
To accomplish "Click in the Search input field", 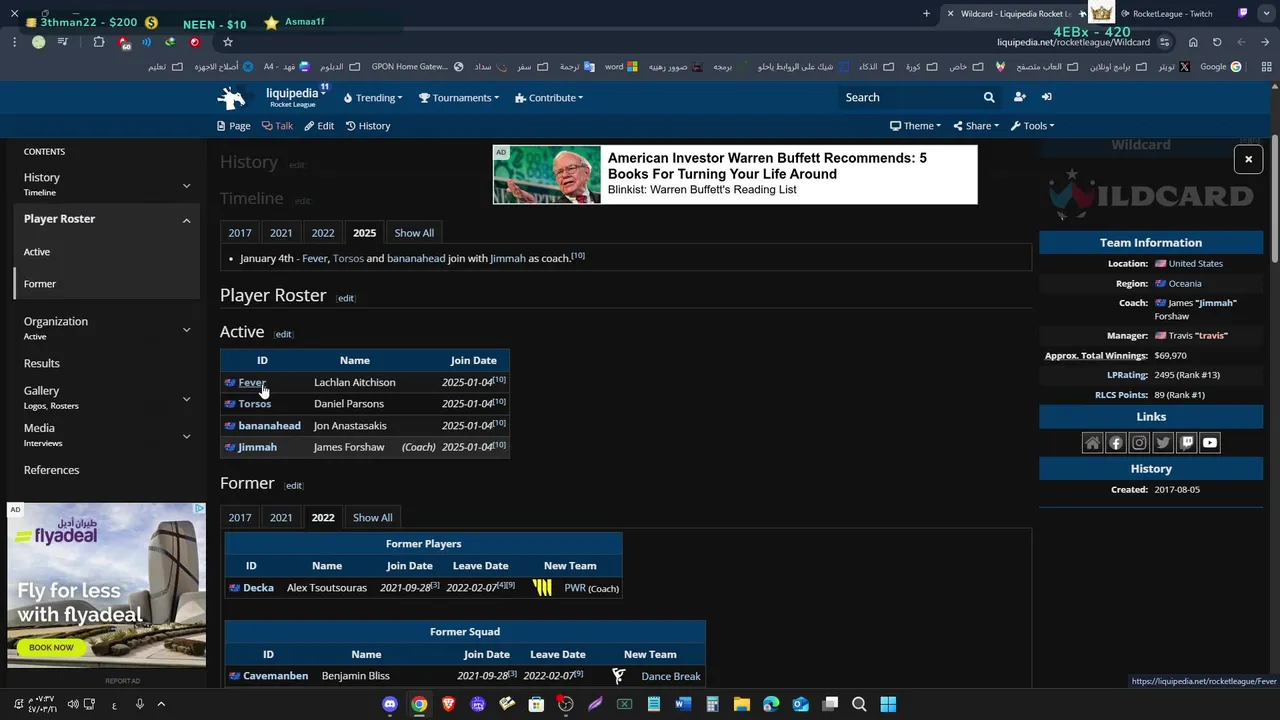I will pos(908,98).
